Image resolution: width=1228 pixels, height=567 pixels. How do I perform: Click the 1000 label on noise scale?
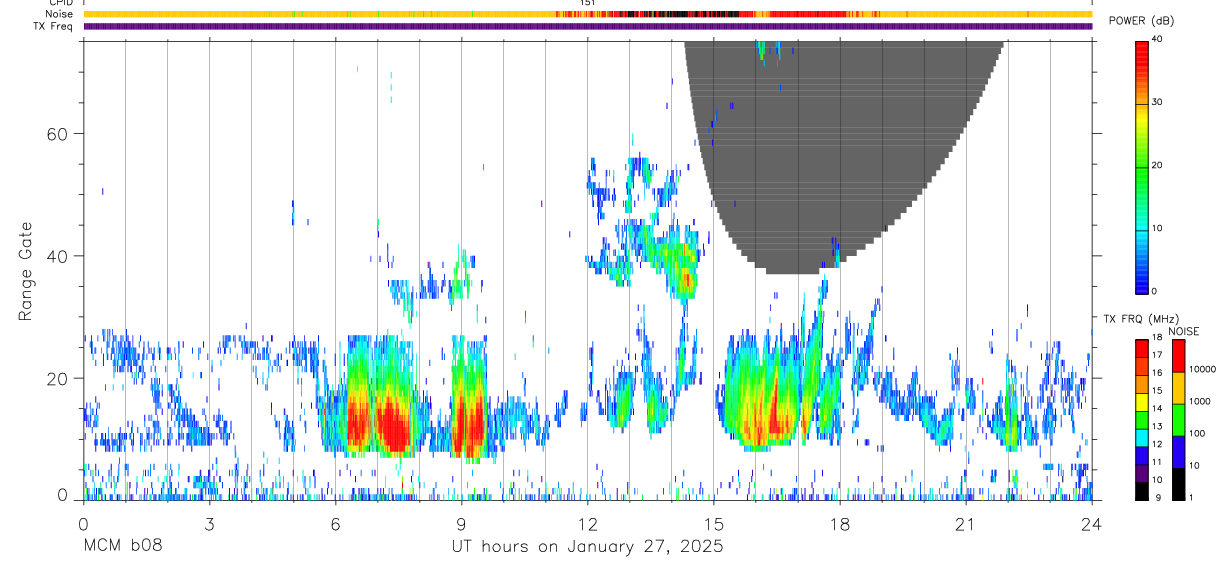1200,401
